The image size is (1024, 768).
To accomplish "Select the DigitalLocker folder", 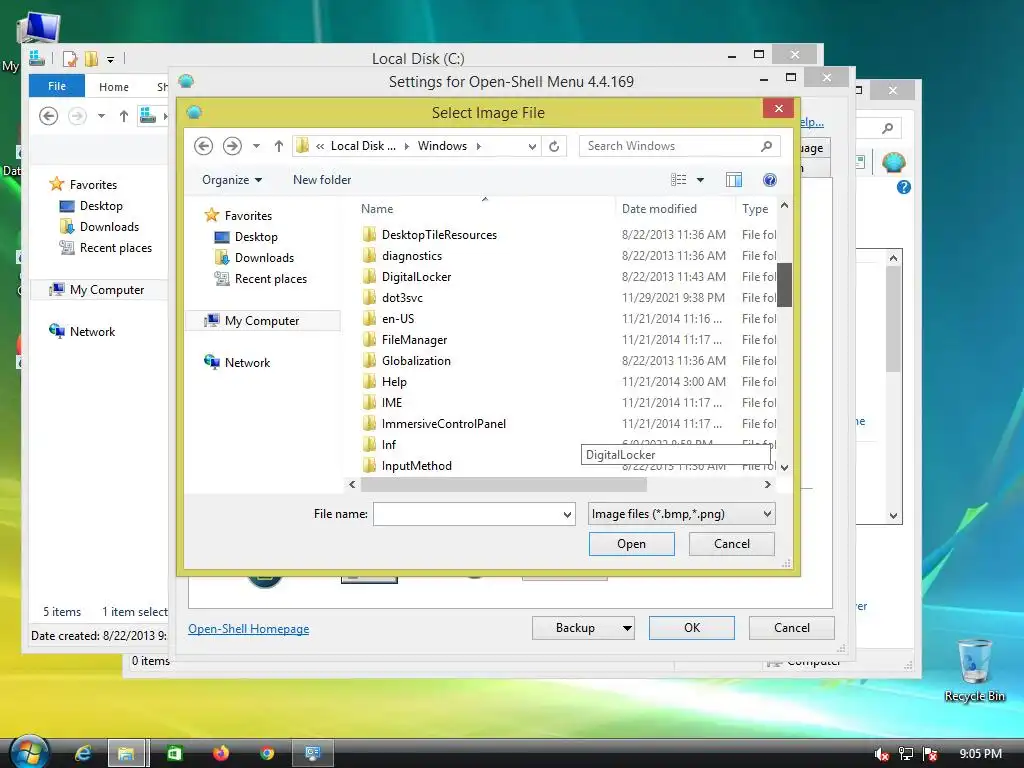I will click(x=416, y=276).
